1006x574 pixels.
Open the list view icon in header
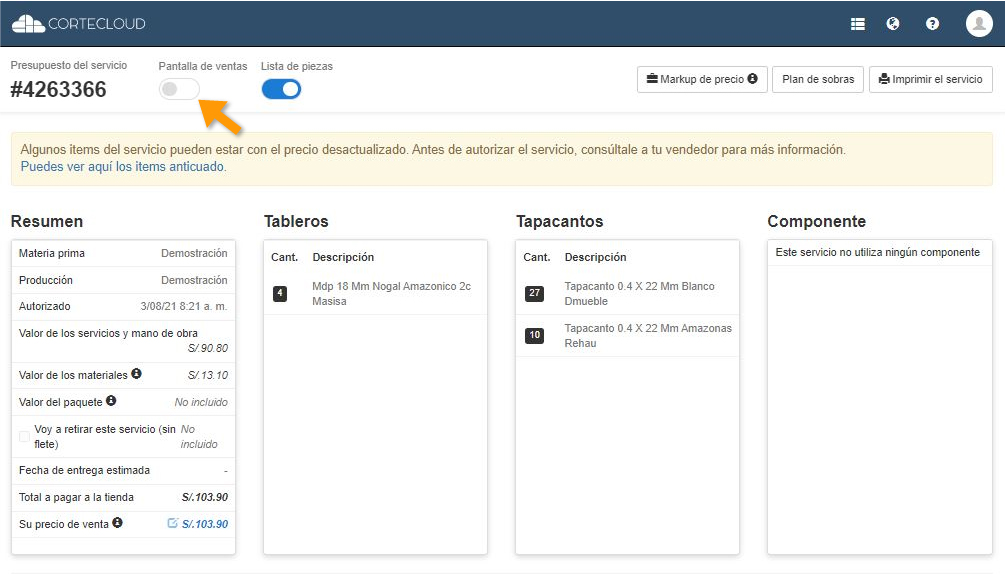coord(857,24)
